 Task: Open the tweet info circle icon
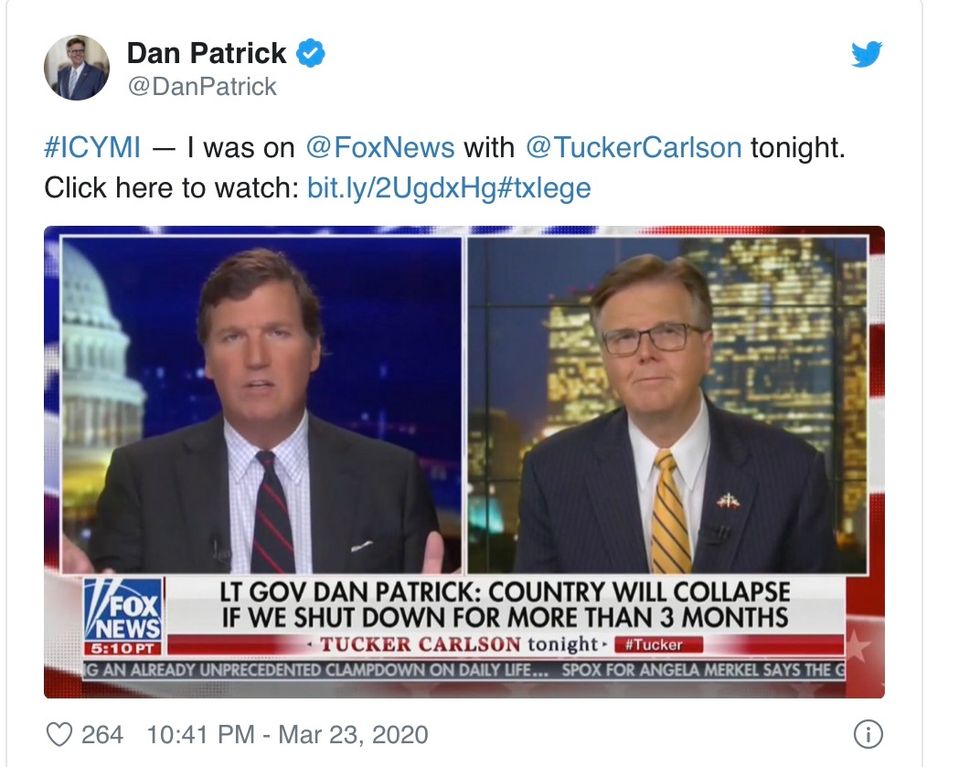tap(868, 734)
